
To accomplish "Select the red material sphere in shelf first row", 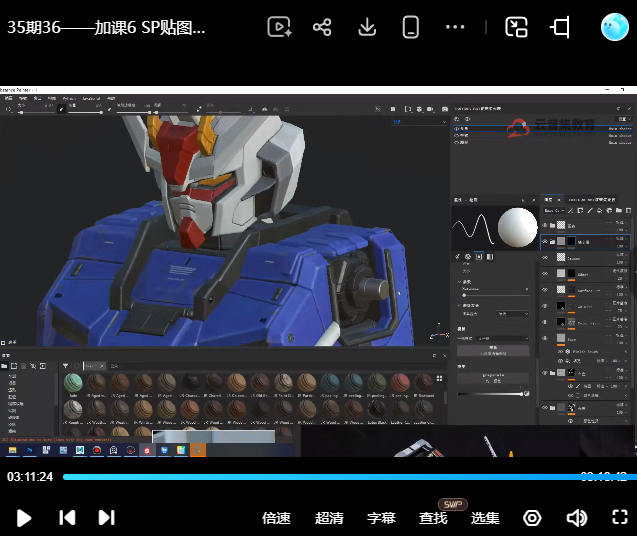I will (400, 383).
